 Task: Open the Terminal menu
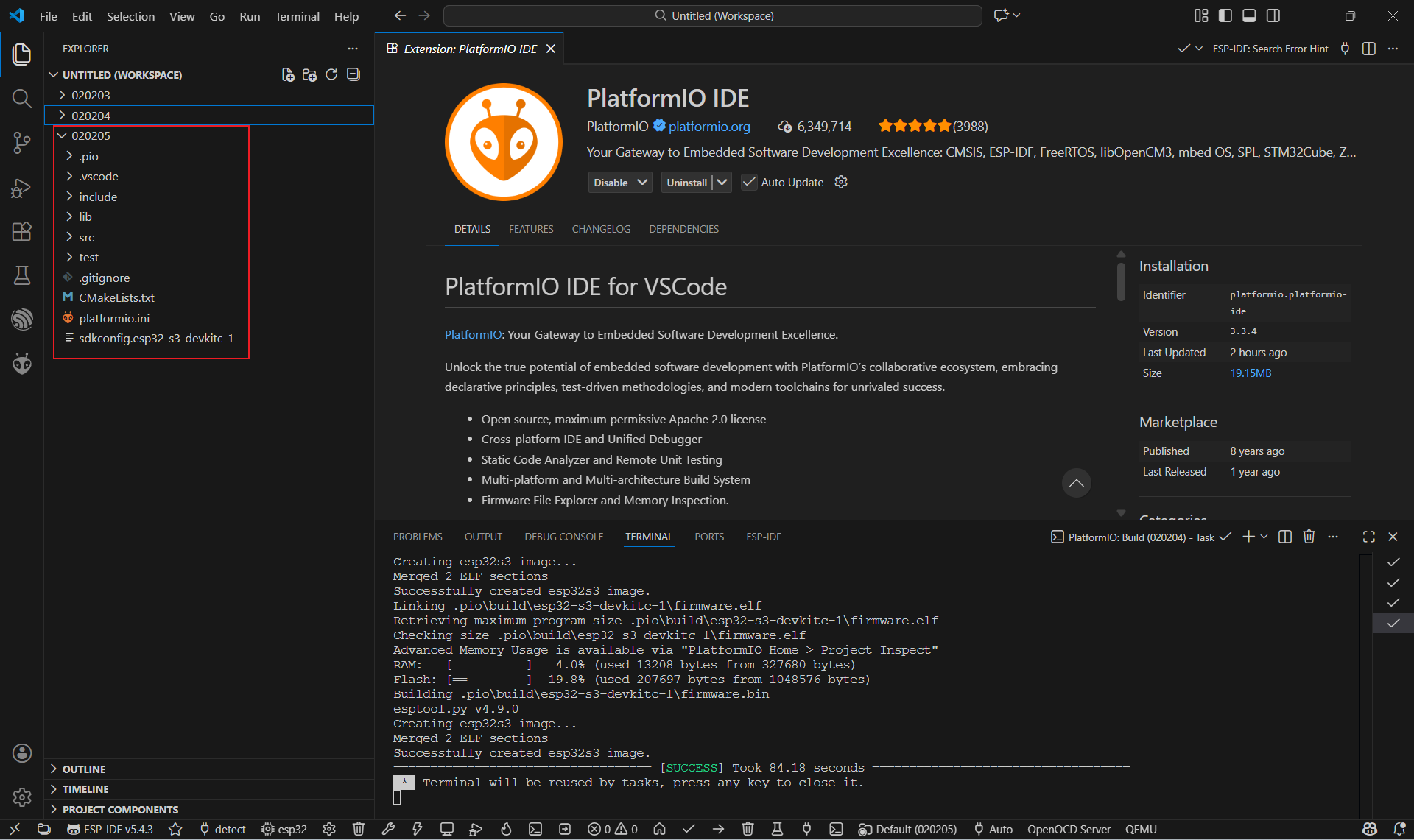[x=297, y=16]
